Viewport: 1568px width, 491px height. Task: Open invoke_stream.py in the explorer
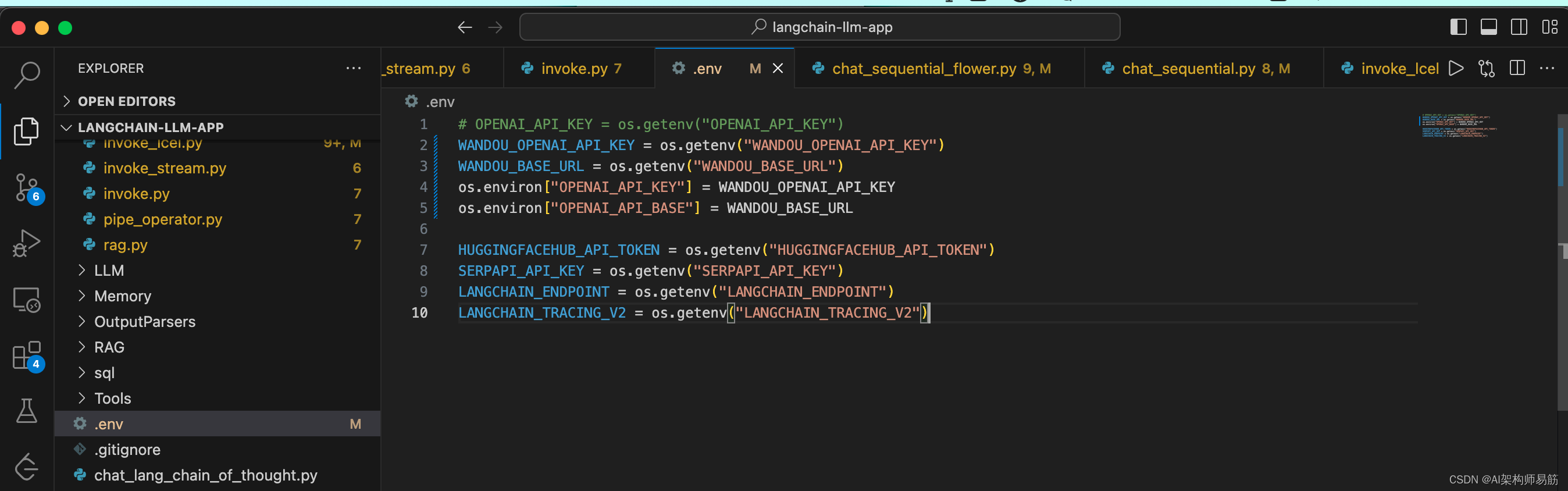(x=218, y=168)
